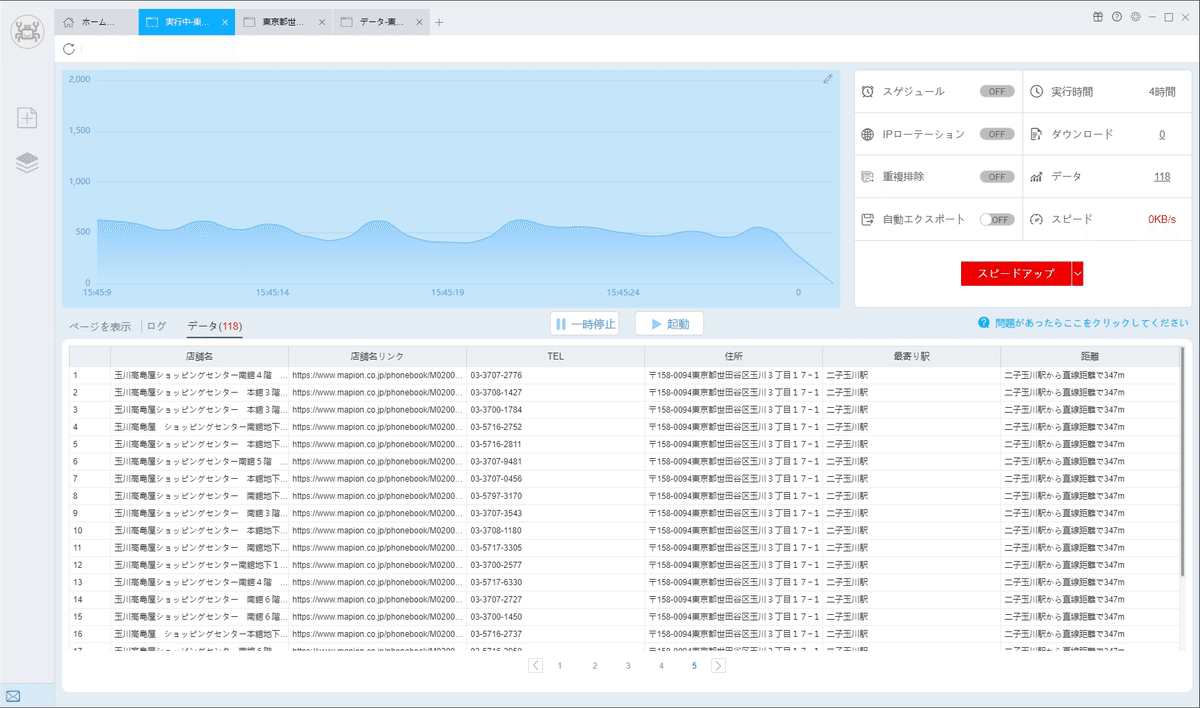Select the TEL cell 03-3700-2577

coord(555,565)
